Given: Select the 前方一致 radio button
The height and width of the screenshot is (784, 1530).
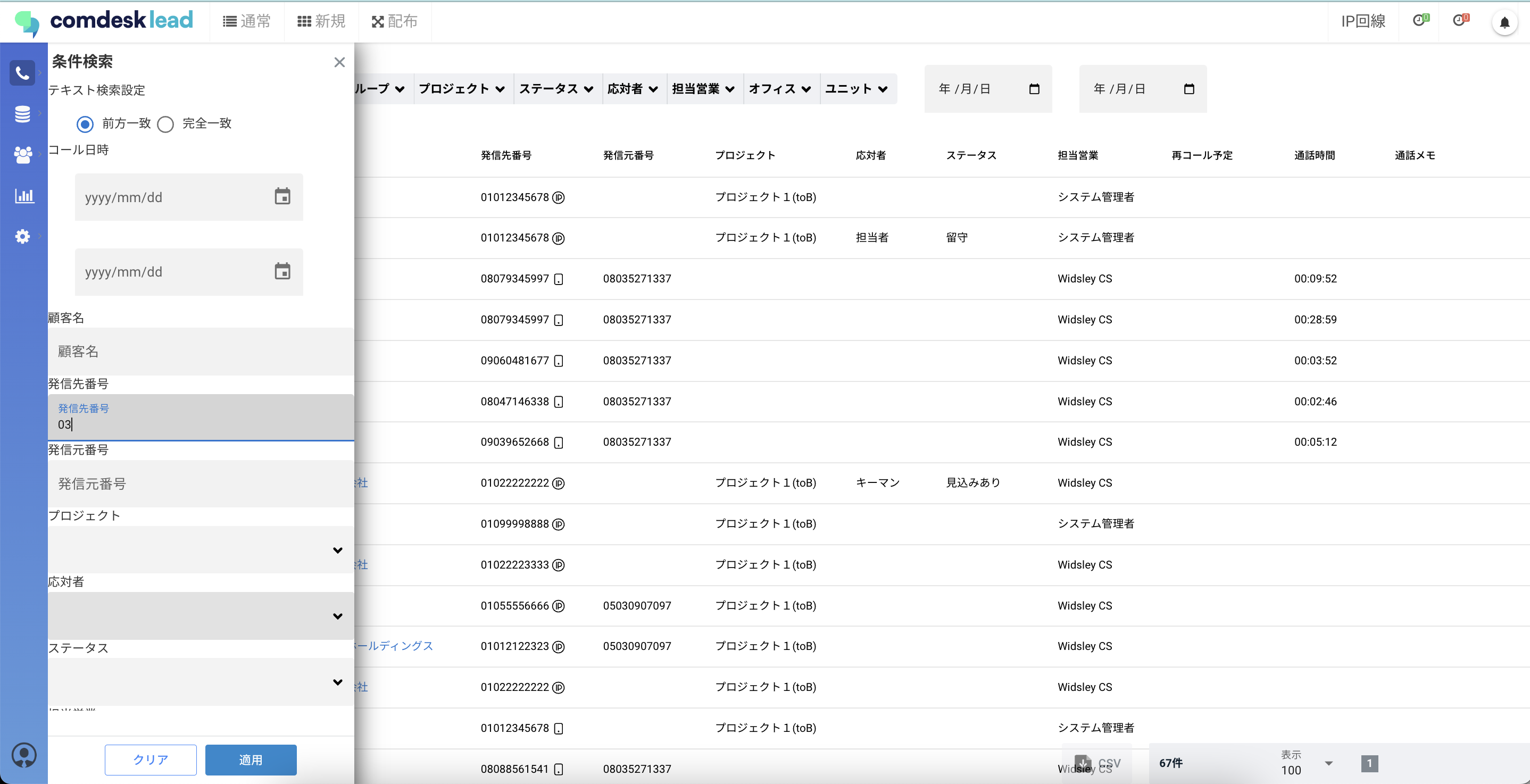Looking at the screenshot, I should coord(85,123).
